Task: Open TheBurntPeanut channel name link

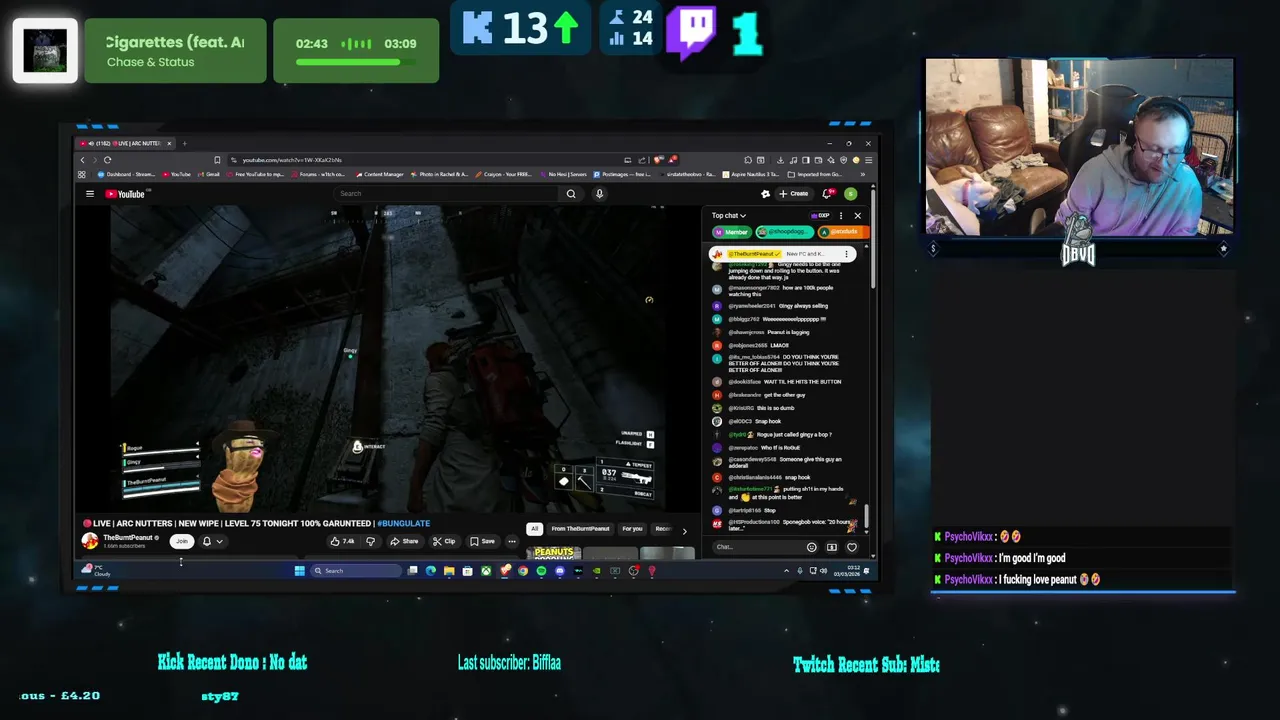Action: [128, 538]
